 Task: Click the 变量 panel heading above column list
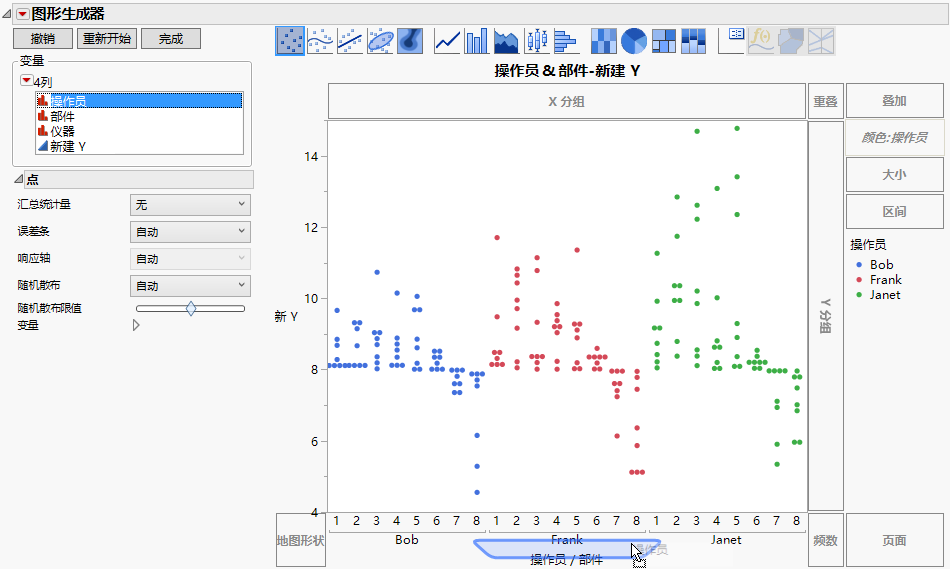[x=32, y=61]
